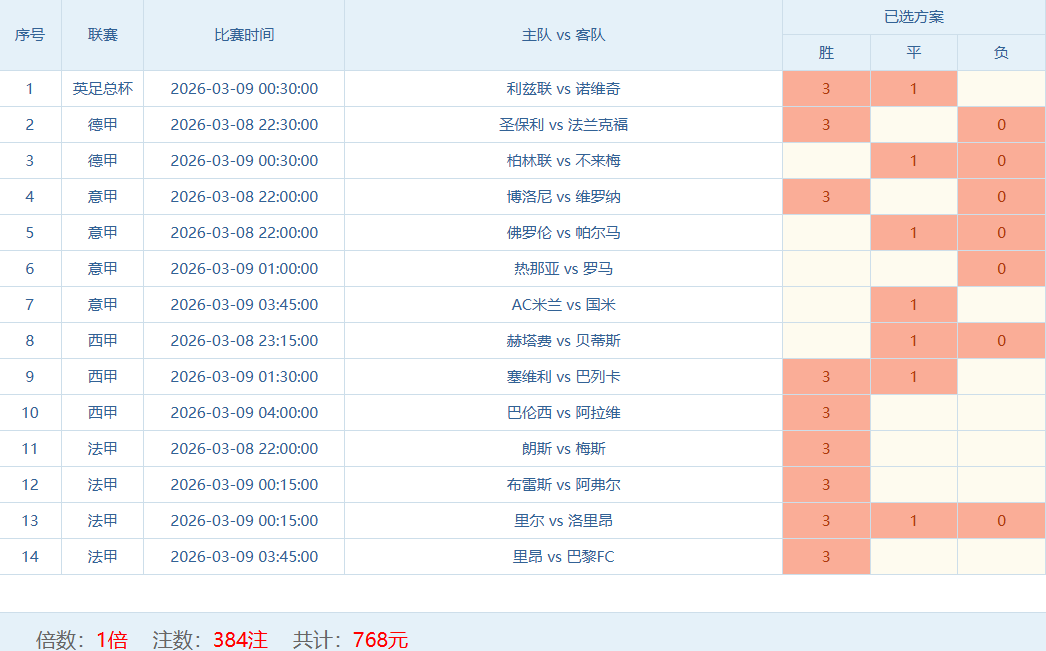Toggle draw pick 1 for 佛罗伦 vs 帕尔马
Screen dimensions: 1046x651
(x=913, y=233)
